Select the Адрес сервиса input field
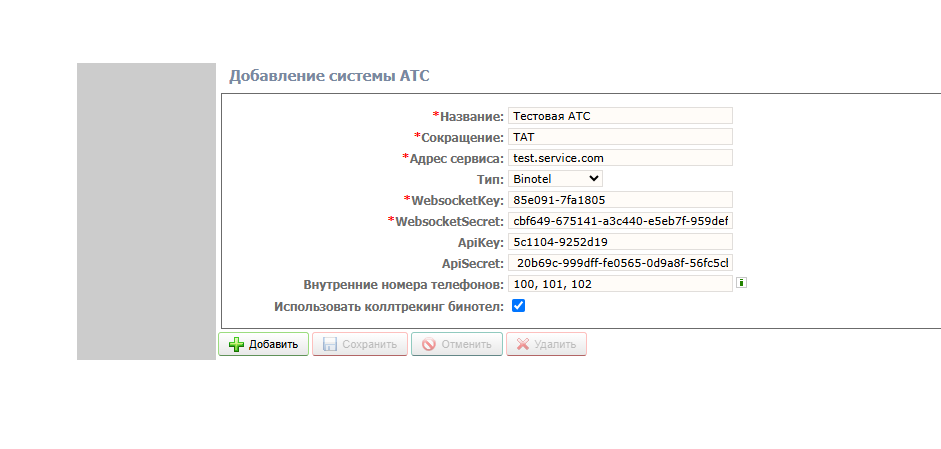The height and width of the screenshot is (449, 941). coord(620,158)
